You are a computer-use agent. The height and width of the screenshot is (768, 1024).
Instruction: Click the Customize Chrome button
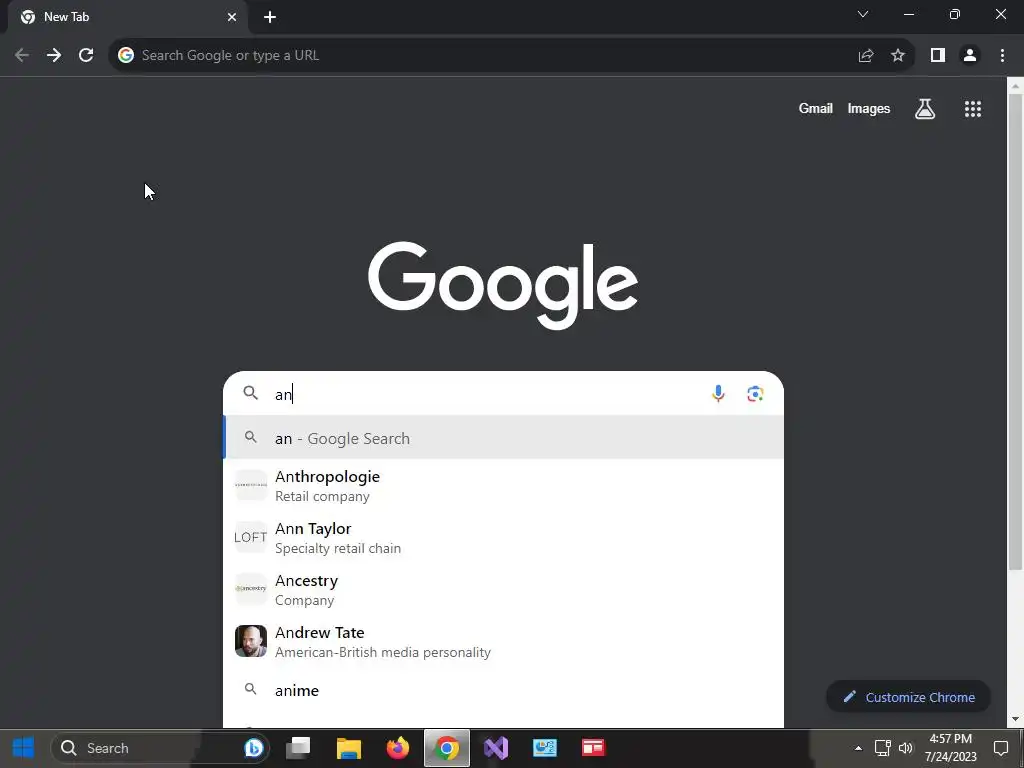(908, 697)
